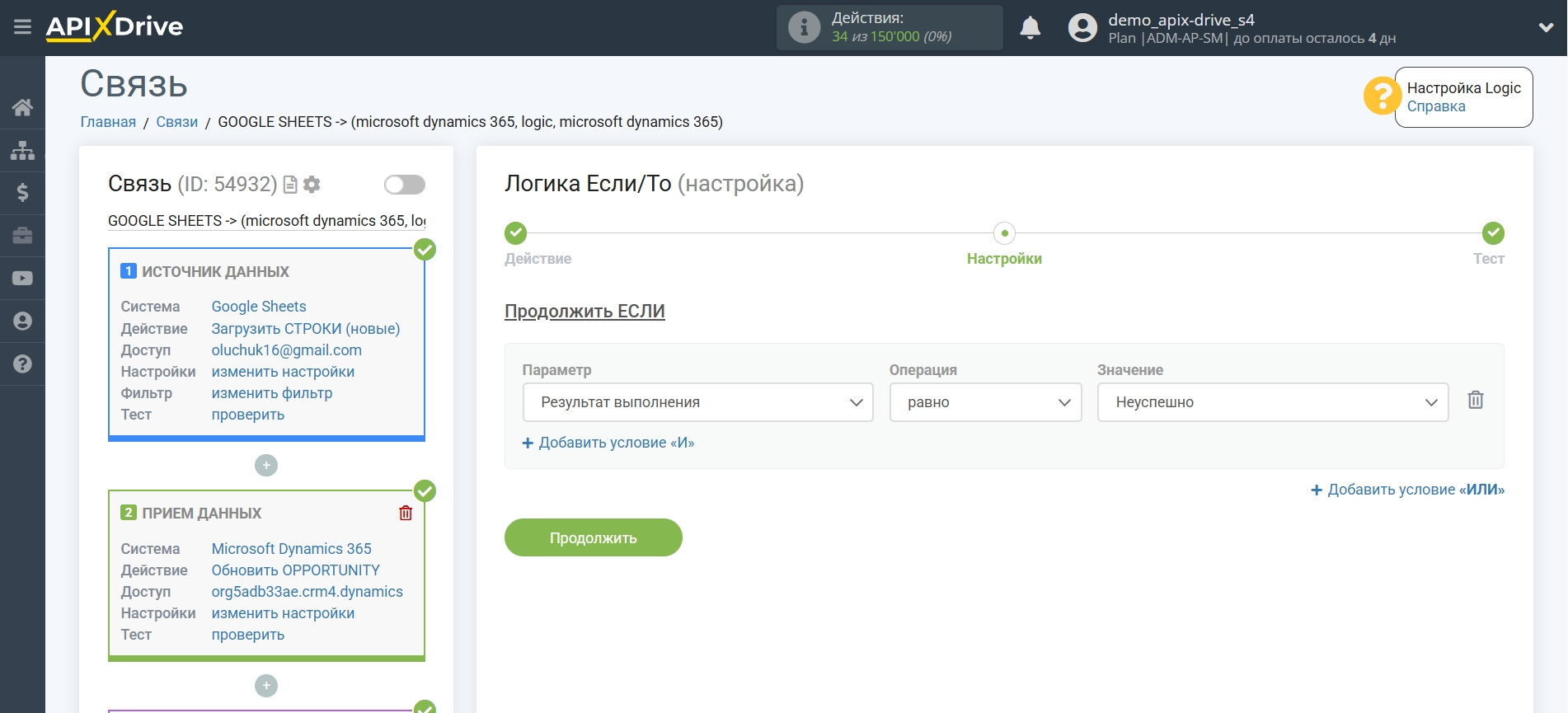Open briefcase sidebar icon
This screenshot has height=713, width=1568.
(22, 236)
